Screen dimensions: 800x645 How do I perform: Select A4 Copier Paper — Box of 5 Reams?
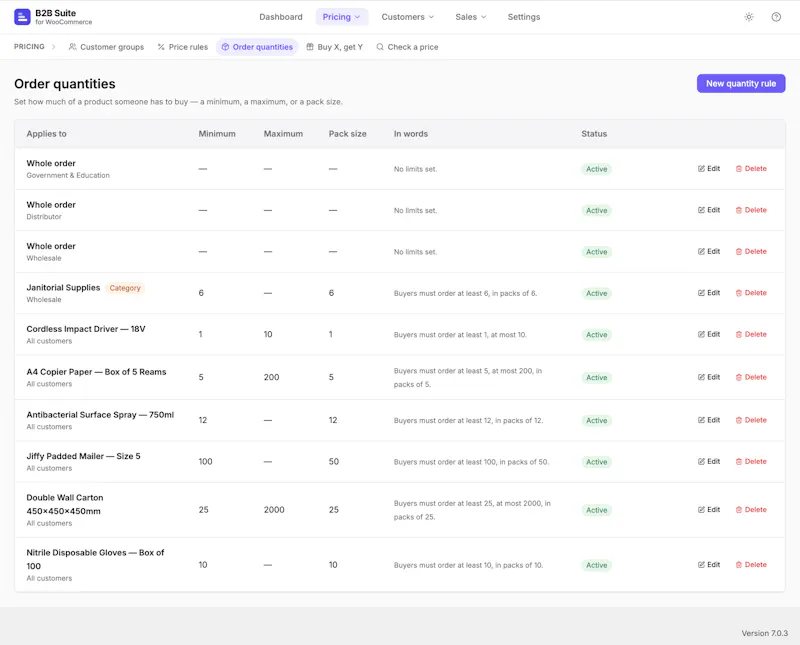tap(96, 372)
